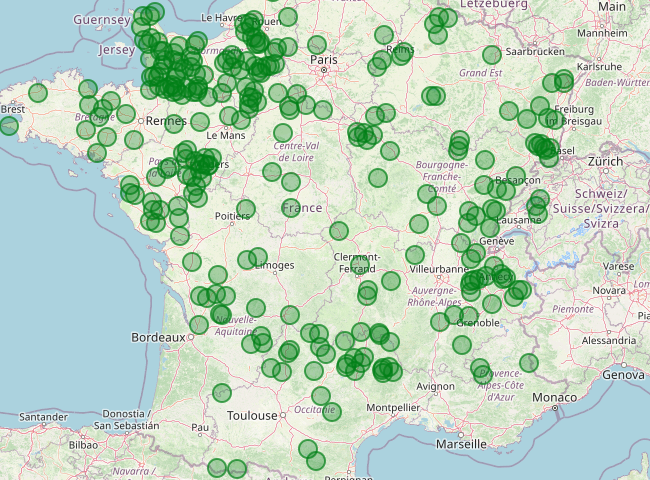Click the marker next to Saarbrücken
Image resolution: width=650 pixels, height=480 pixels.
[x=492, y=55]
